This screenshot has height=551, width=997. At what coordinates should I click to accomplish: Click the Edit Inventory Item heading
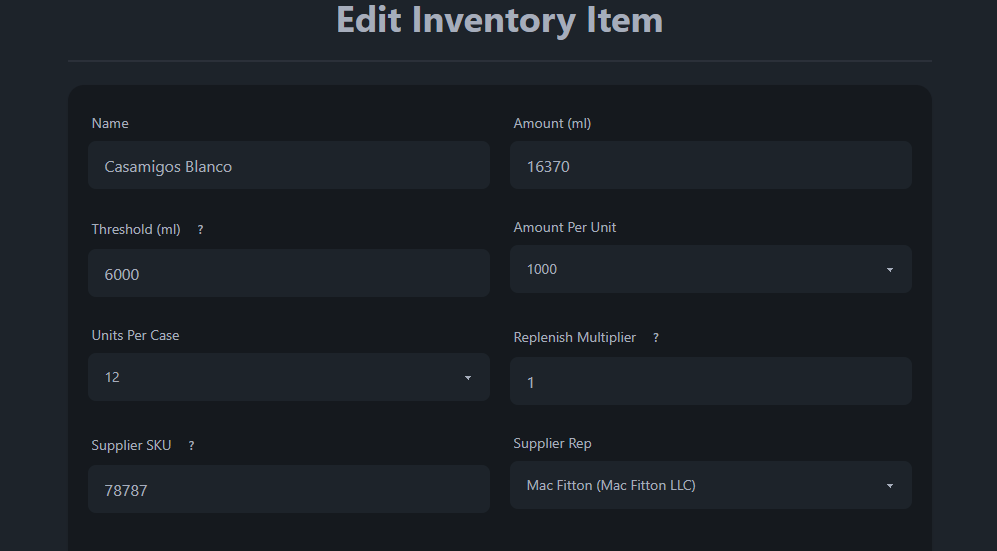pos(499,20)
